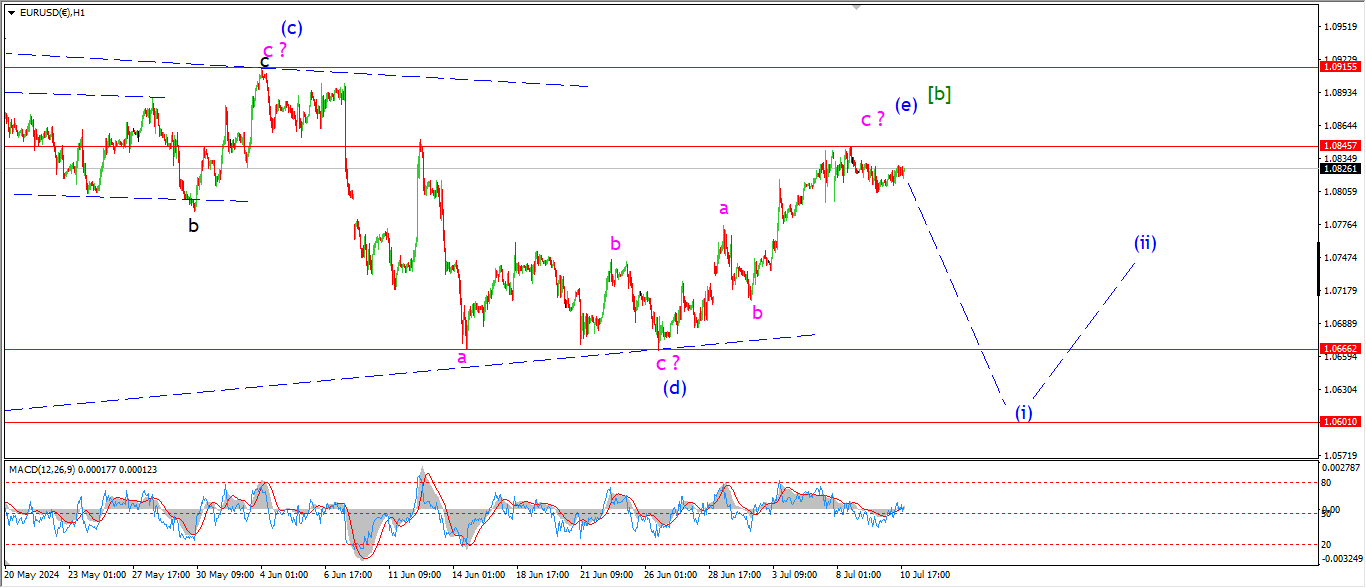
Task: Select the blue (e) wave label
Action: click(906, 105)
